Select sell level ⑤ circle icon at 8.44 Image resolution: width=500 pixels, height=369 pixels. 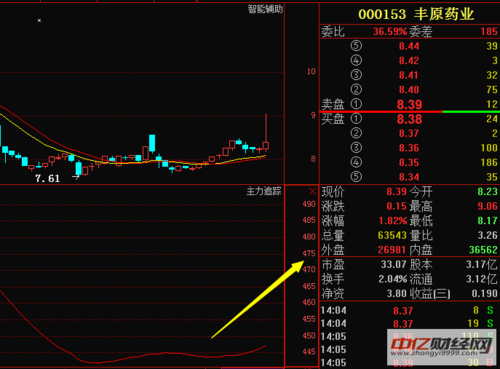click(356, 45)
